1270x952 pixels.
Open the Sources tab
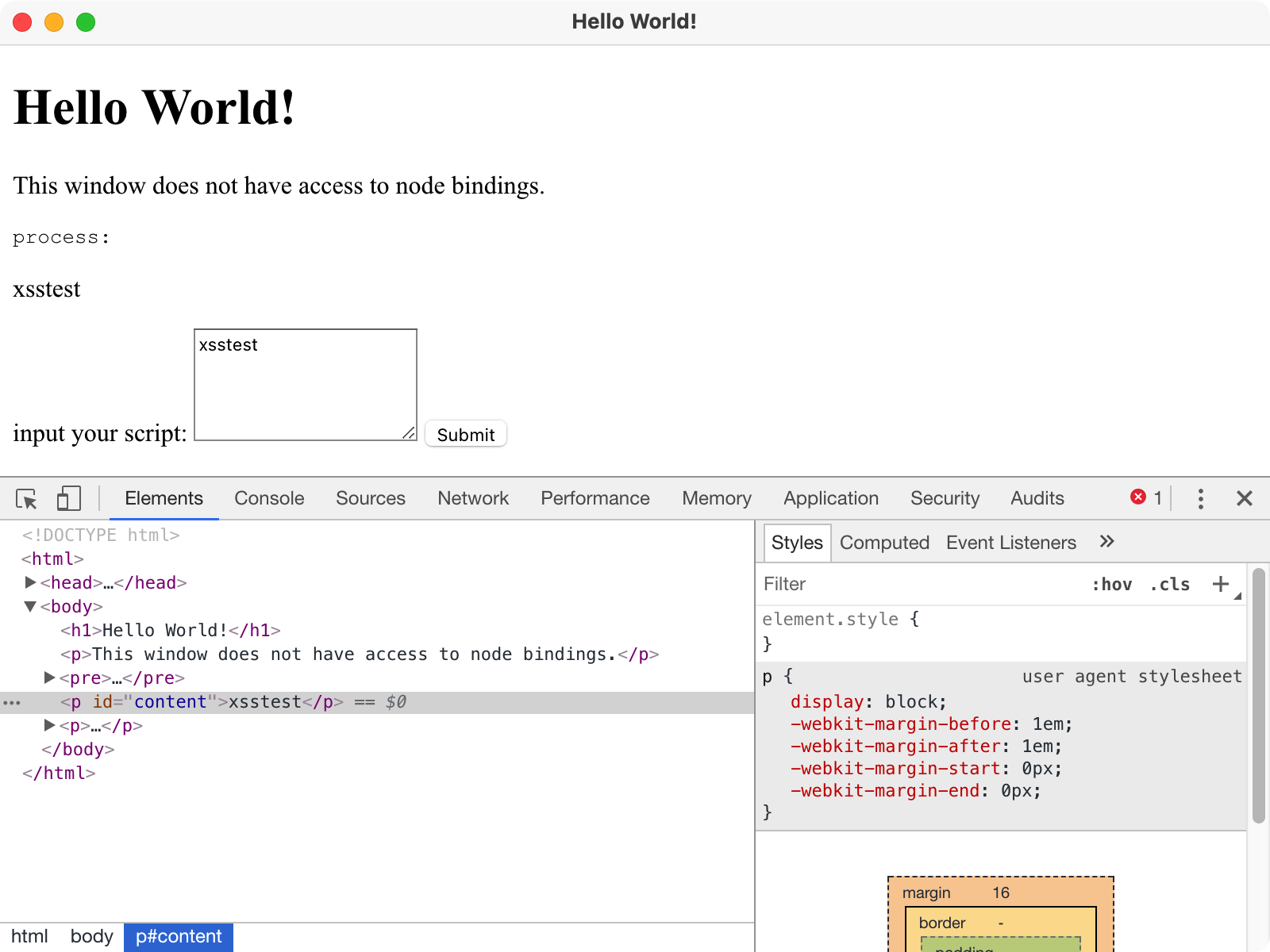371,498
